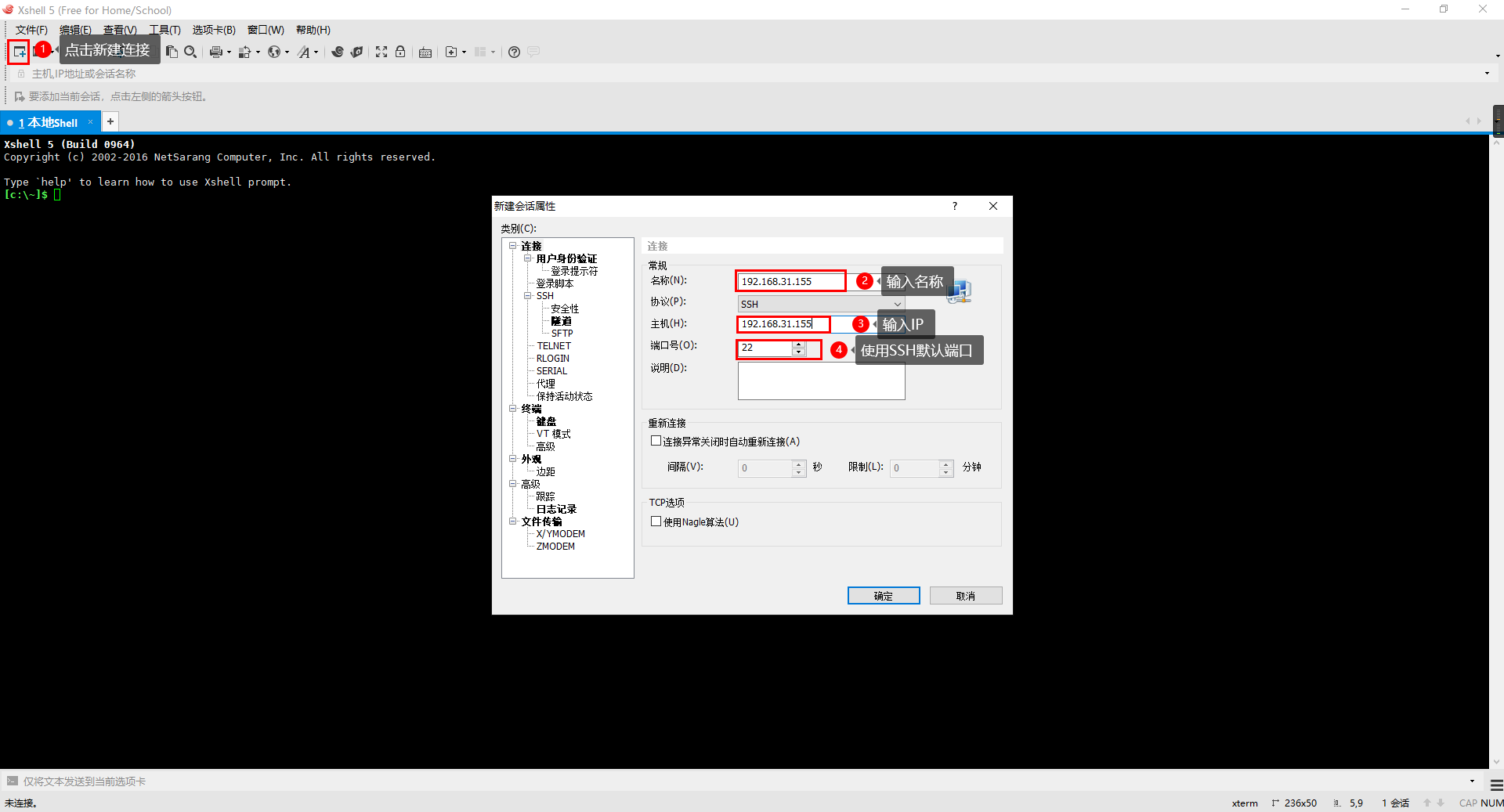
Task: Click the font toolbar icon
Action: click(x=304, y=52)
